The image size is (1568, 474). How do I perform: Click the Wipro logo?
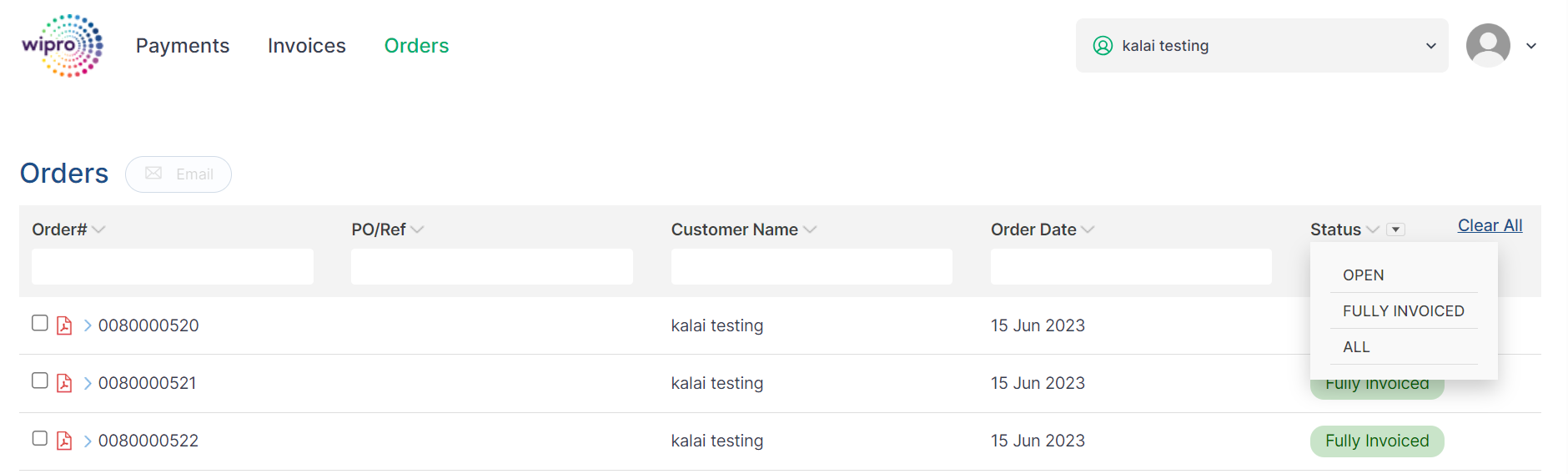[x=62, y=46]
